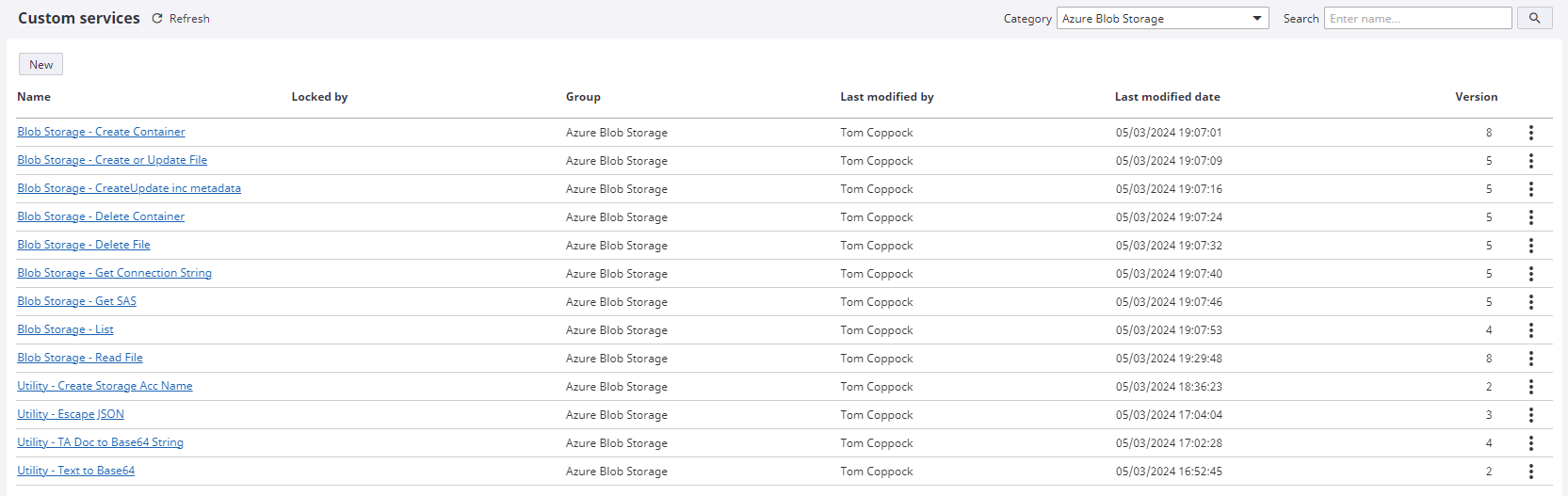The height and width of the screenshot is (496, 1568).
Task: Open kebab menu for Utility - Text to Base64
Action: 1530,472
